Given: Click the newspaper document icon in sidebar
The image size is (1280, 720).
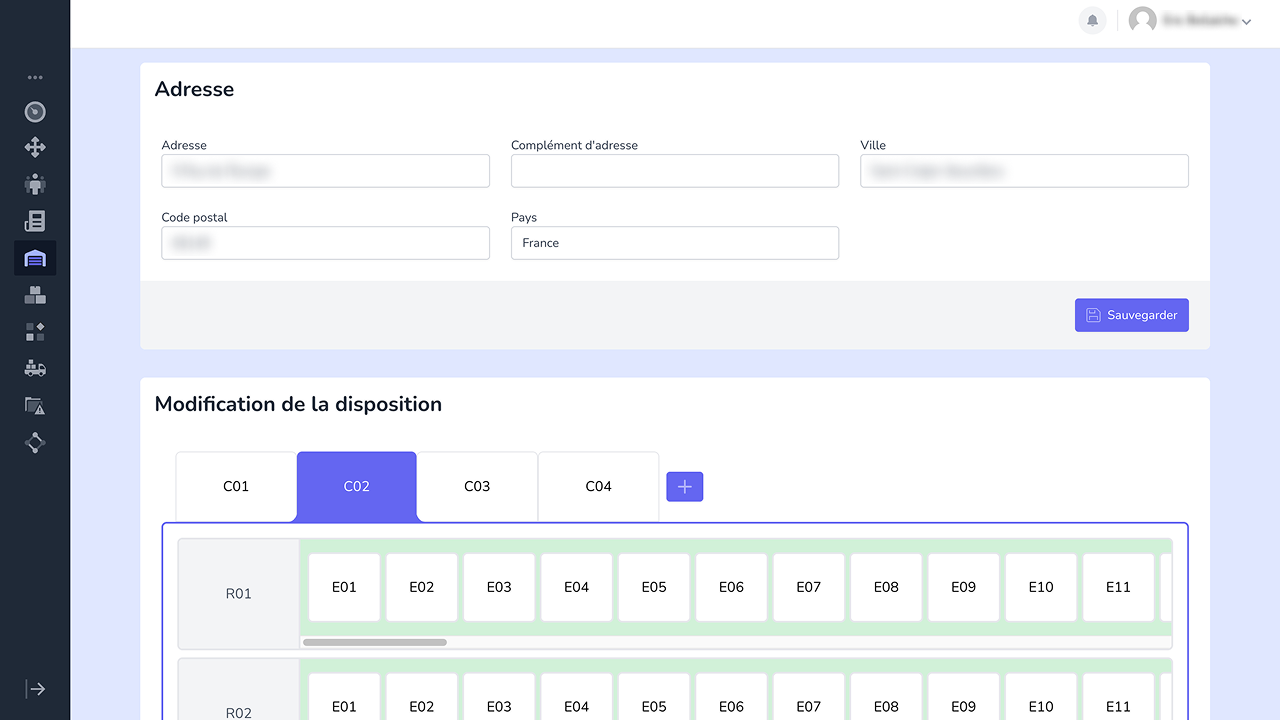Looking at the screenshot, I should 35,221.
